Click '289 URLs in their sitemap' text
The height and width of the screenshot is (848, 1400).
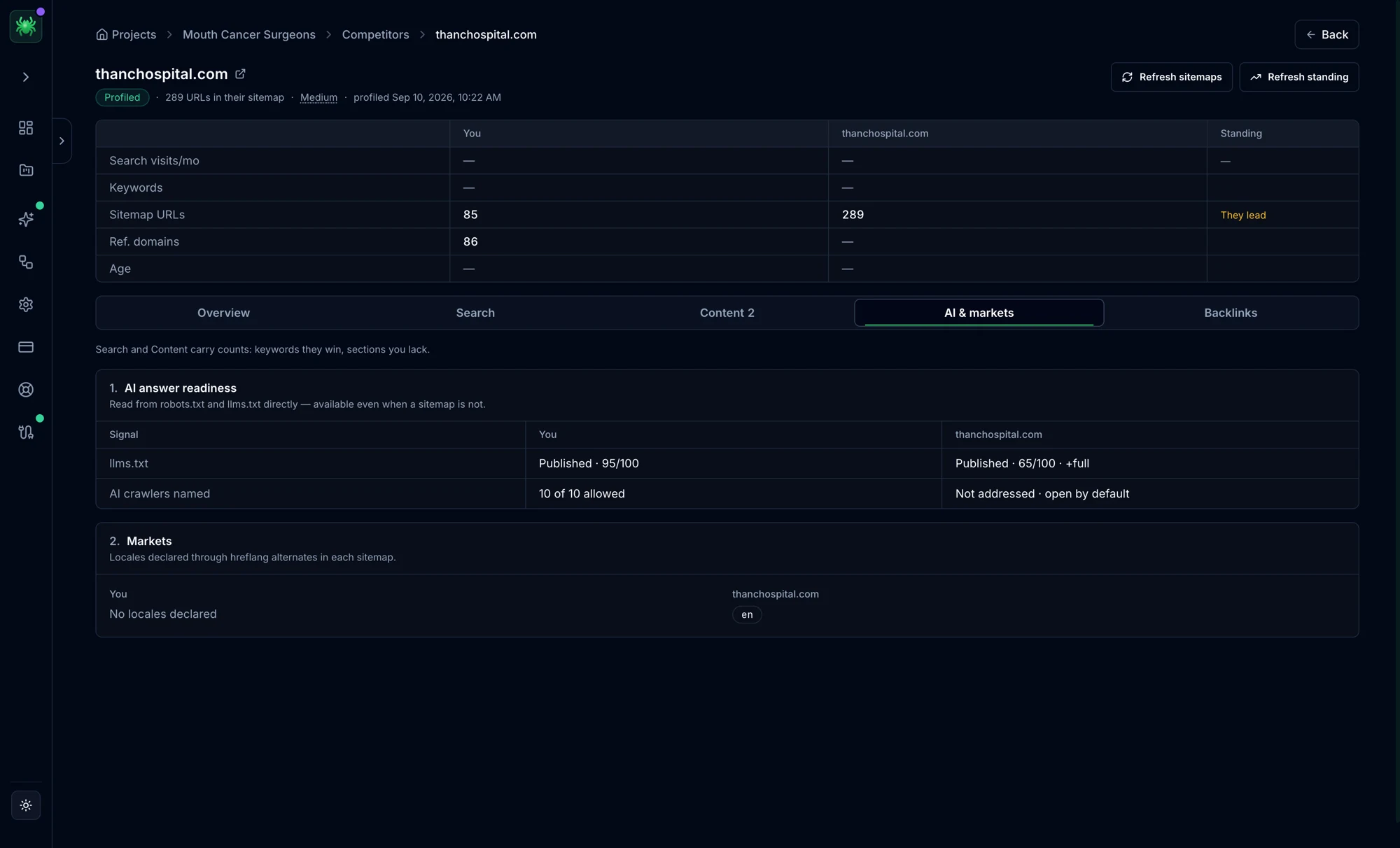(x=225, y=97)
